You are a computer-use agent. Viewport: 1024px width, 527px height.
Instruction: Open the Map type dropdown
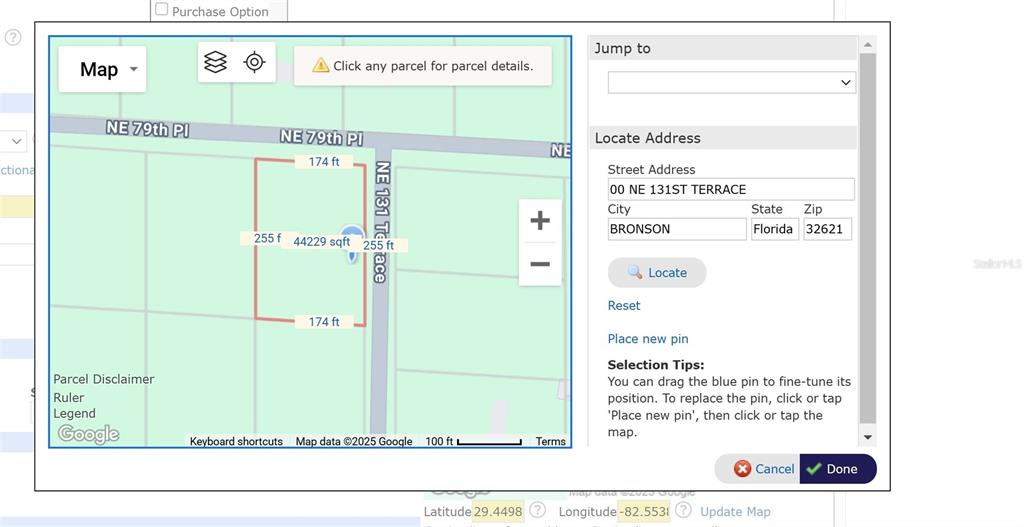pos(101,69)
